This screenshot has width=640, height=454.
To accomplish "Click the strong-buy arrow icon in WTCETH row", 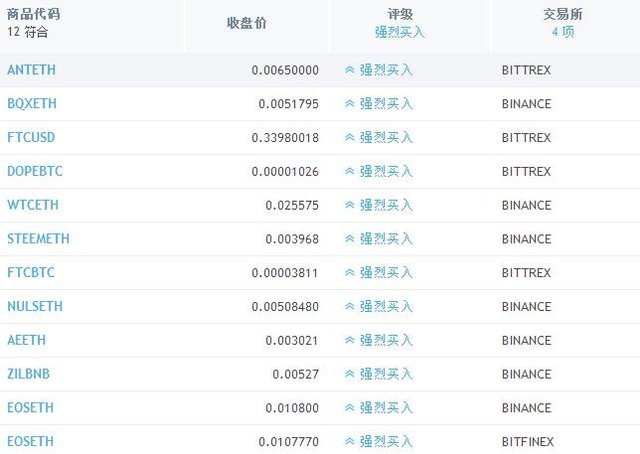I will [x=349, y=205].
